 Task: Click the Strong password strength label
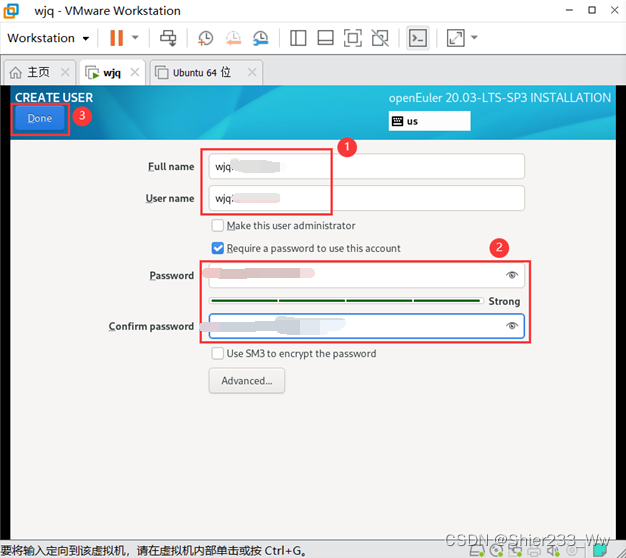(x=504, y=301)
